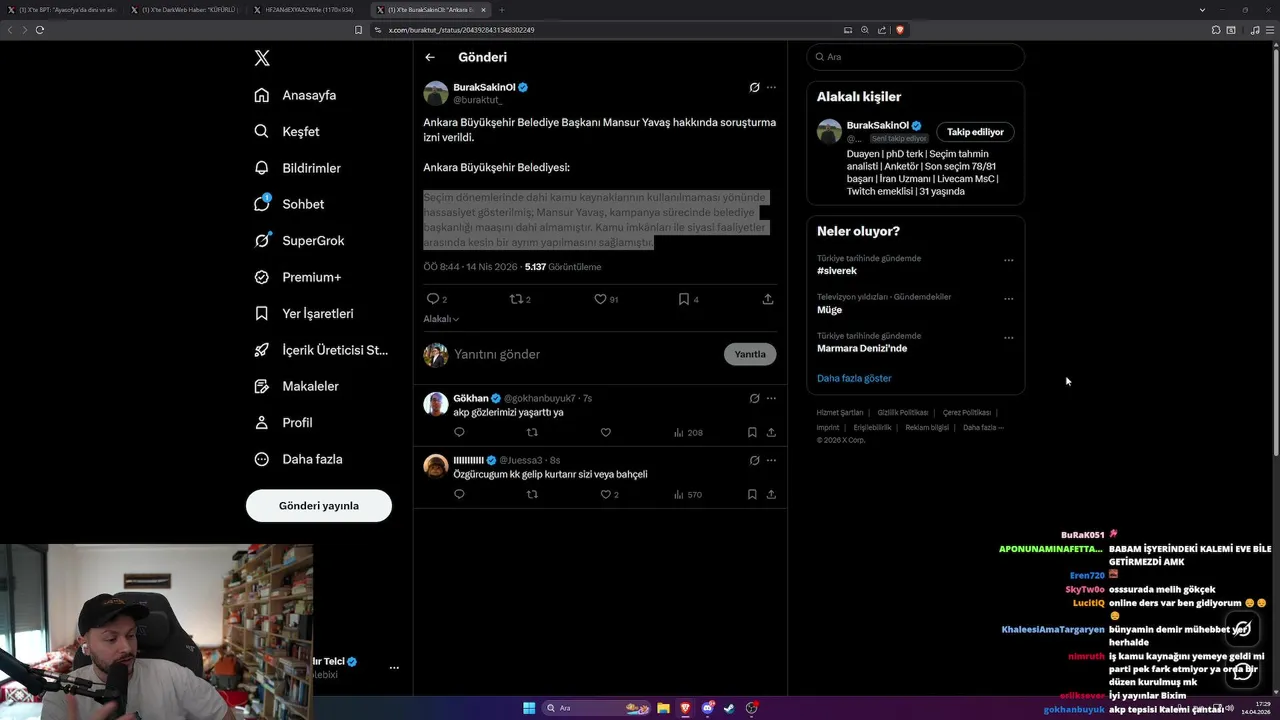
Task: Open Profil page
Action: coord(284,422)
